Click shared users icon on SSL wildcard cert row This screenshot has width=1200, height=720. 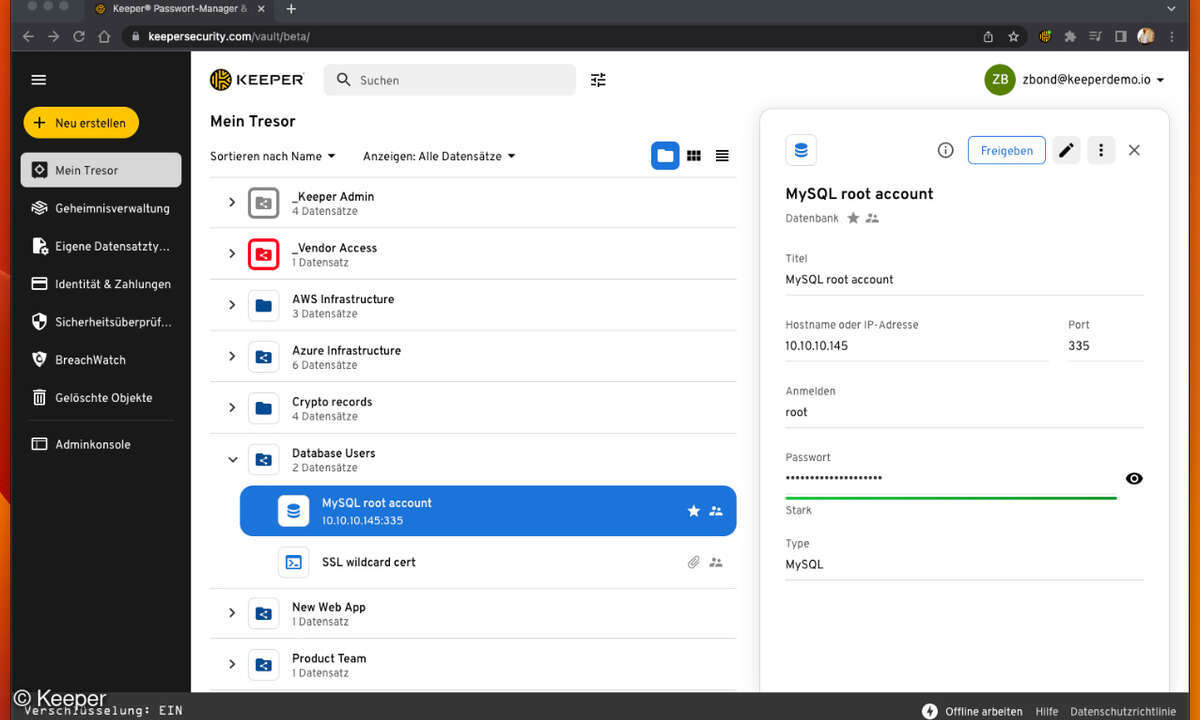(716, 562)
